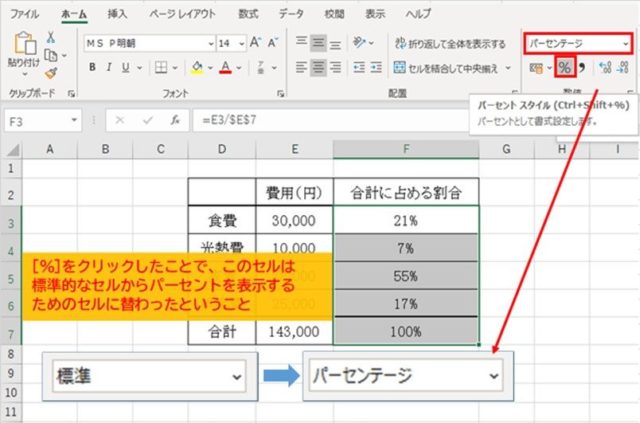Open the 表示 ribbon tab

pos(375,14)
